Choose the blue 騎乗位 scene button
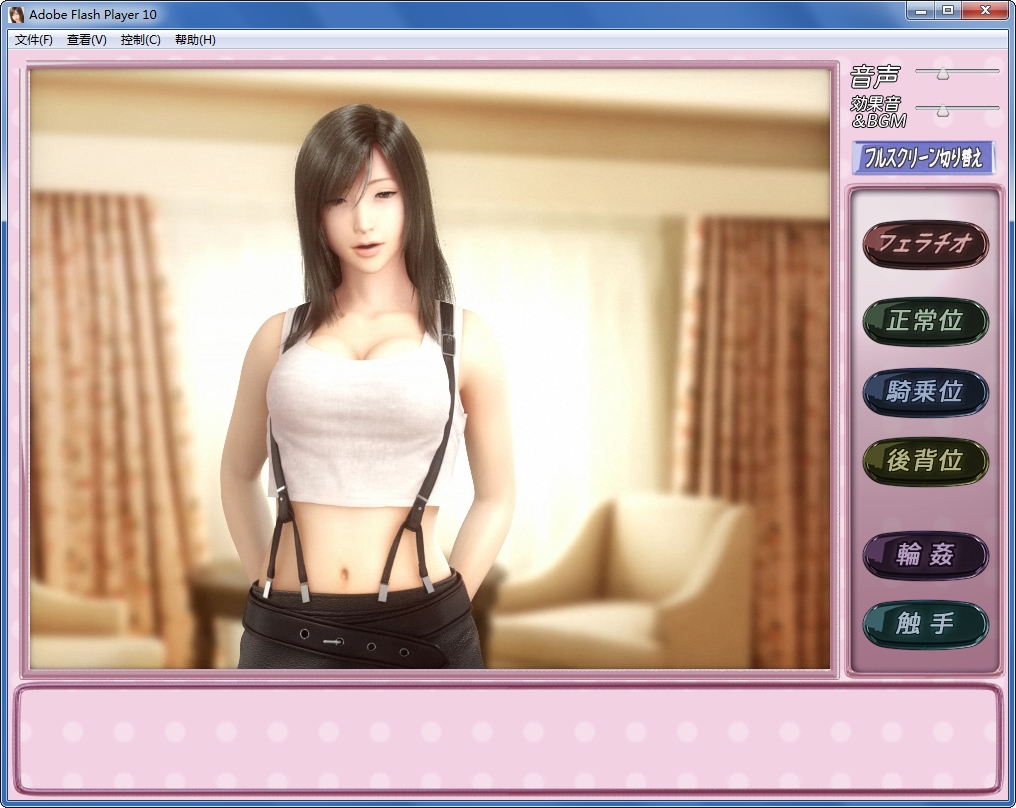 point(925,392)
